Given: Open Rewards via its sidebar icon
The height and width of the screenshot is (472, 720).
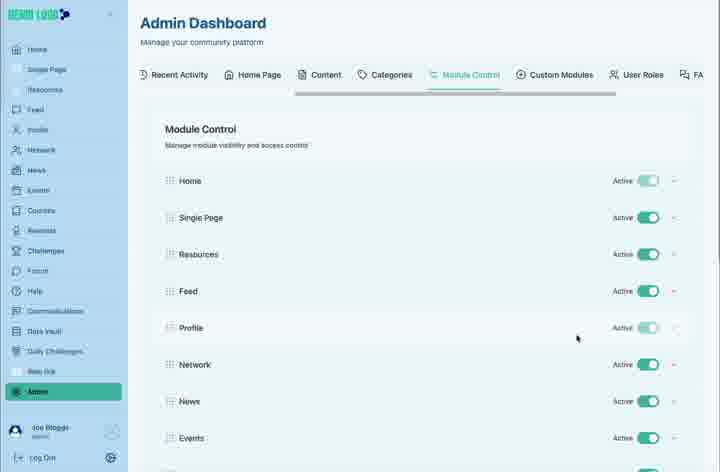Looking at the screenshot, I should point(17,230).
